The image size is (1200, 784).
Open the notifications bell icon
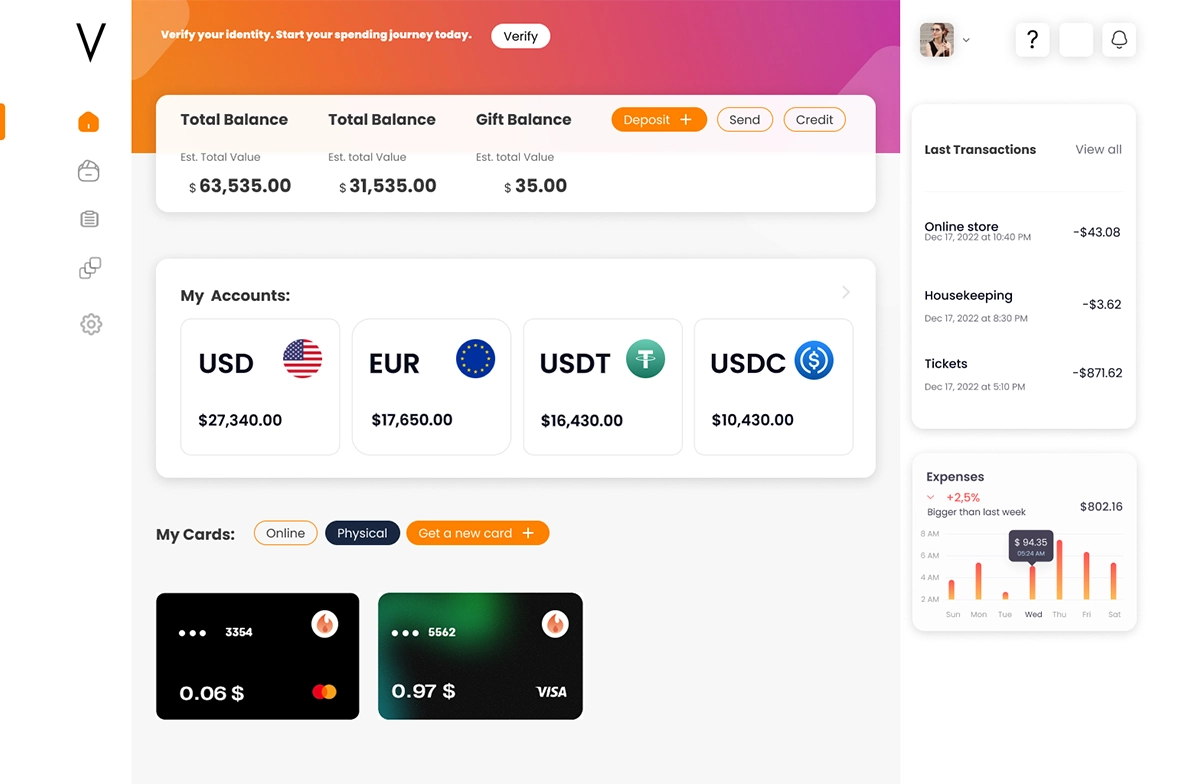(x=1119, y=40)
